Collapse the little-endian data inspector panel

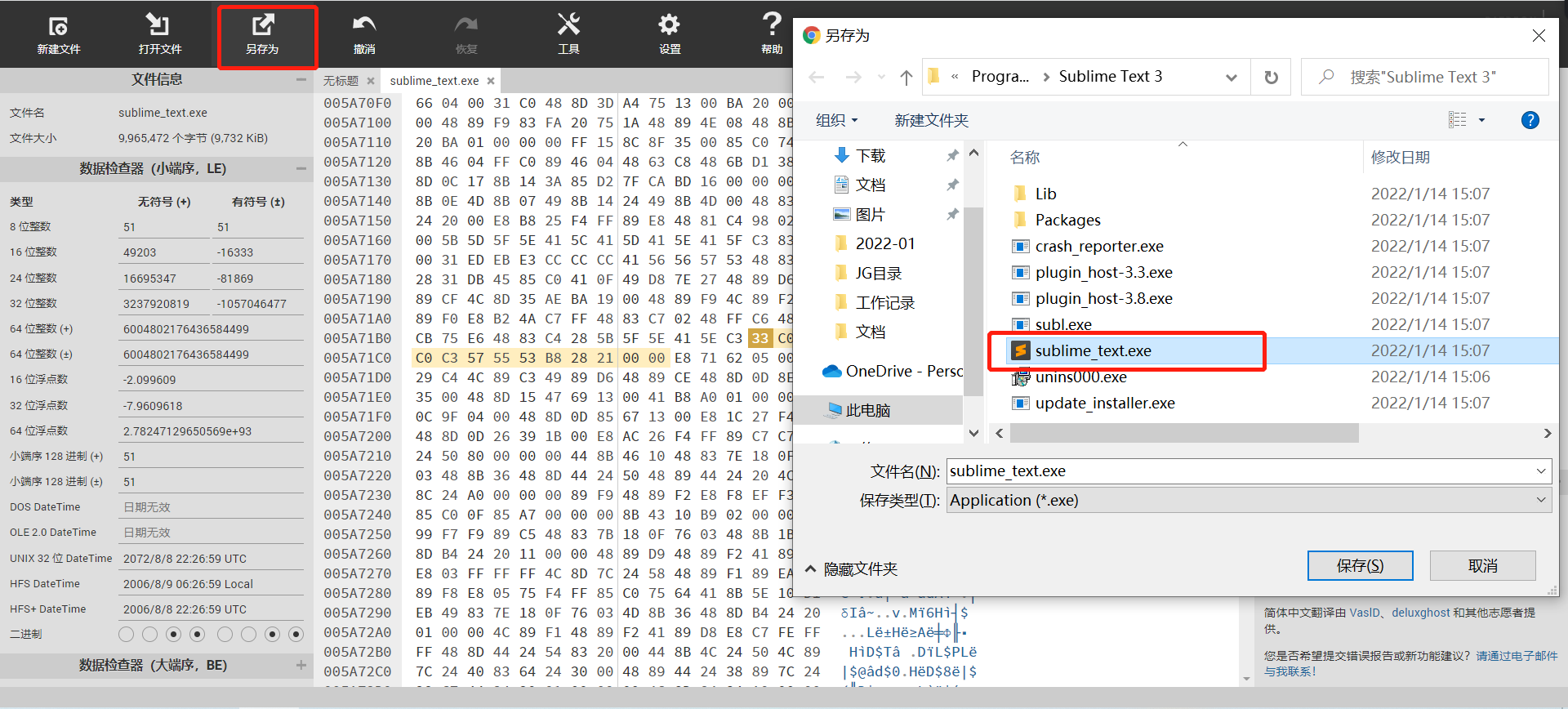(301, 168)
